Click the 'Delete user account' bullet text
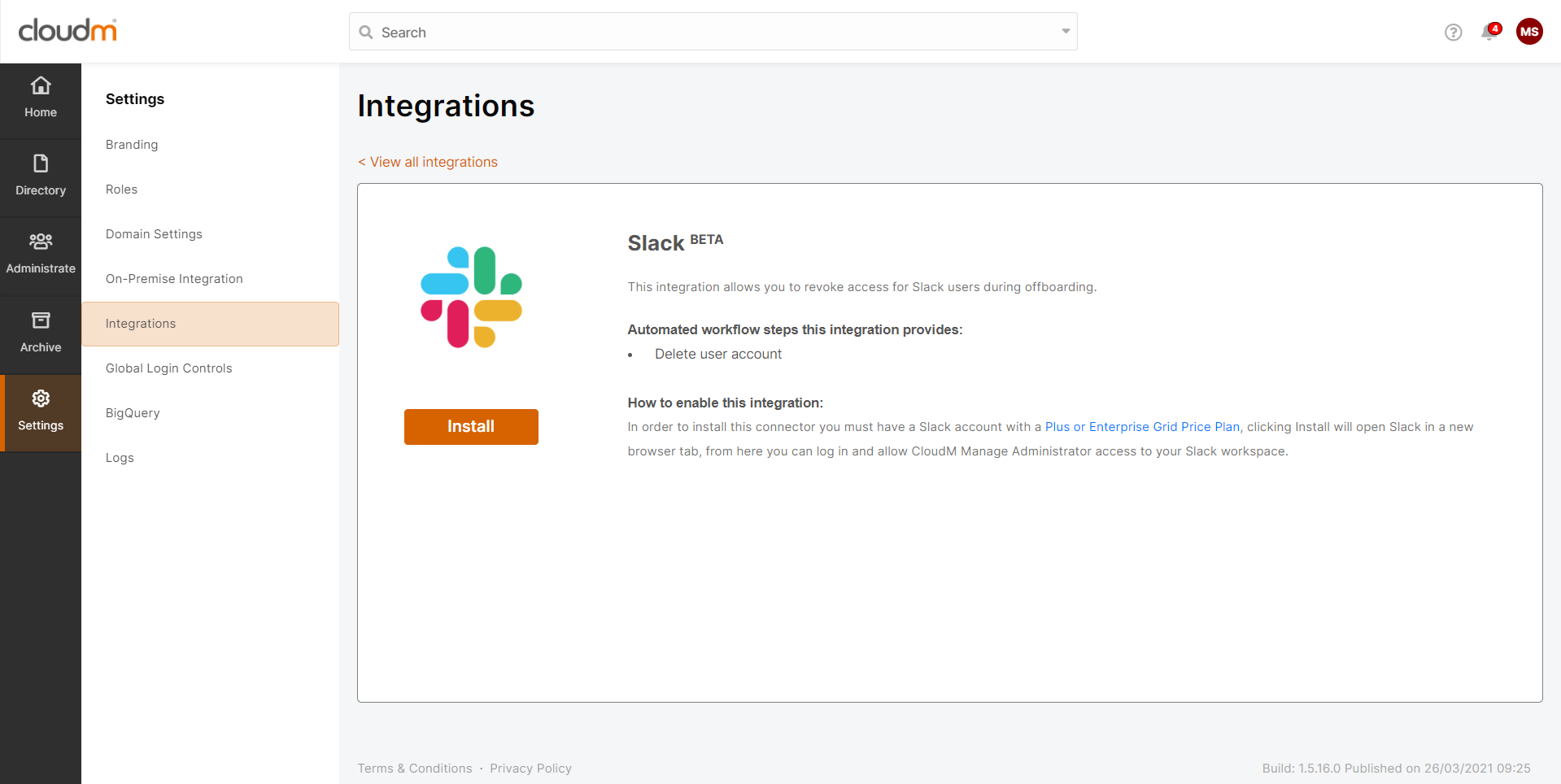The height and width of the screenshot is (784, 1561). 718,355
